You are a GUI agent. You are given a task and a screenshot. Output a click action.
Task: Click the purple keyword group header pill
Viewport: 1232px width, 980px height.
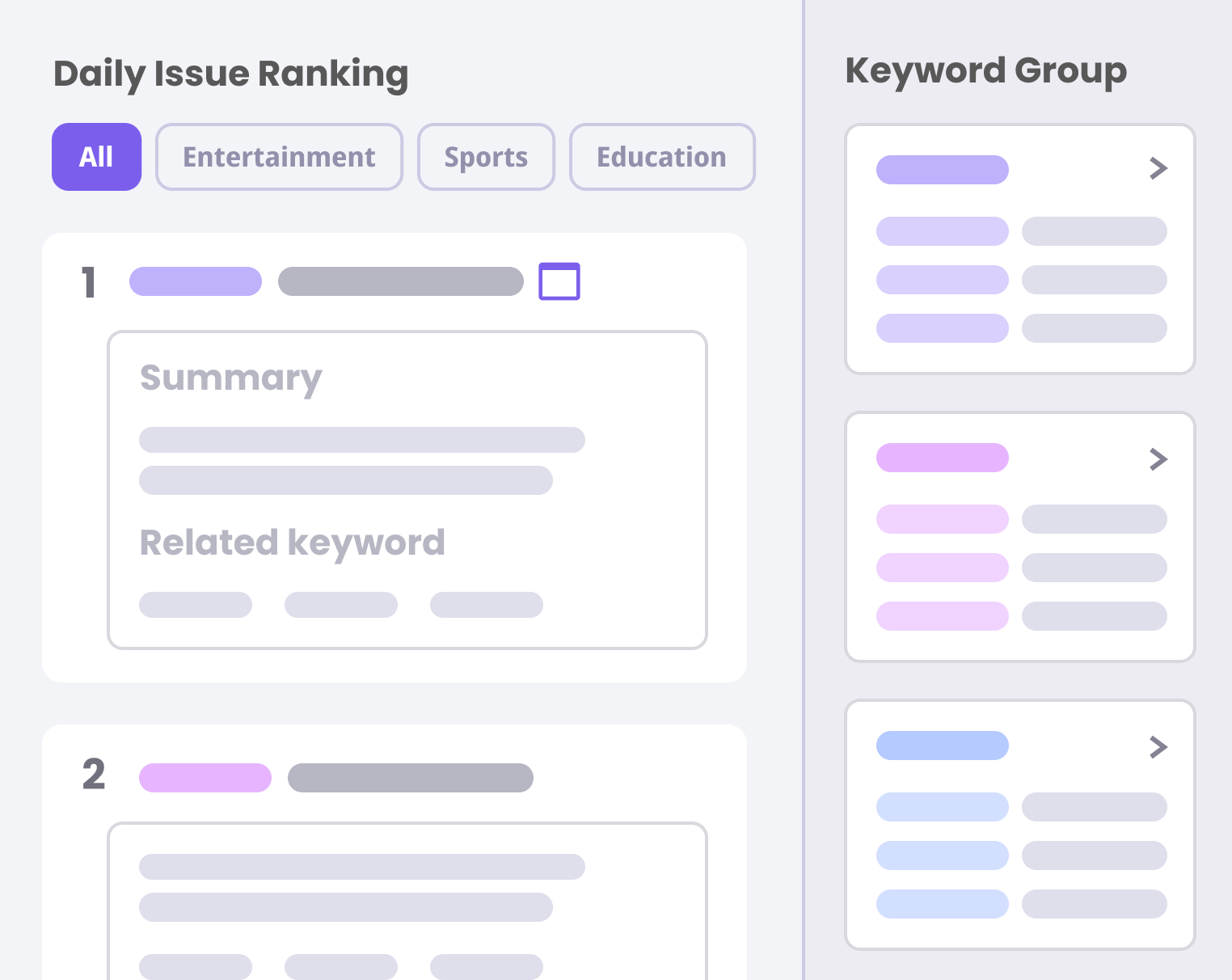[943, 170]
